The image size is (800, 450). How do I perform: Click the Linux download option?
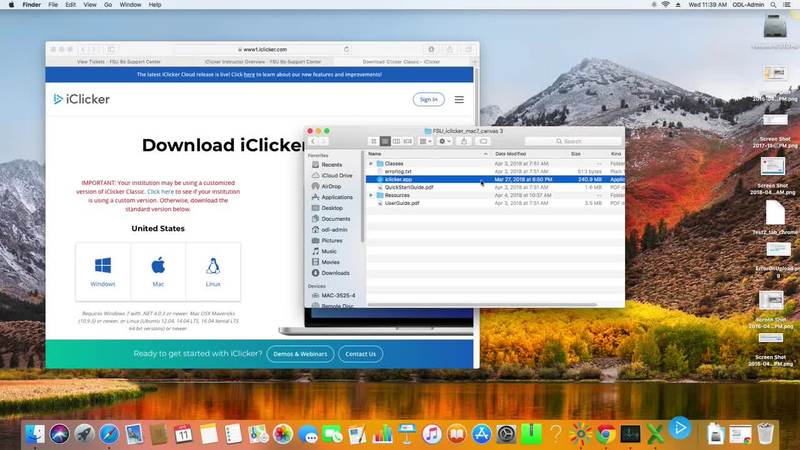(213, 271)
